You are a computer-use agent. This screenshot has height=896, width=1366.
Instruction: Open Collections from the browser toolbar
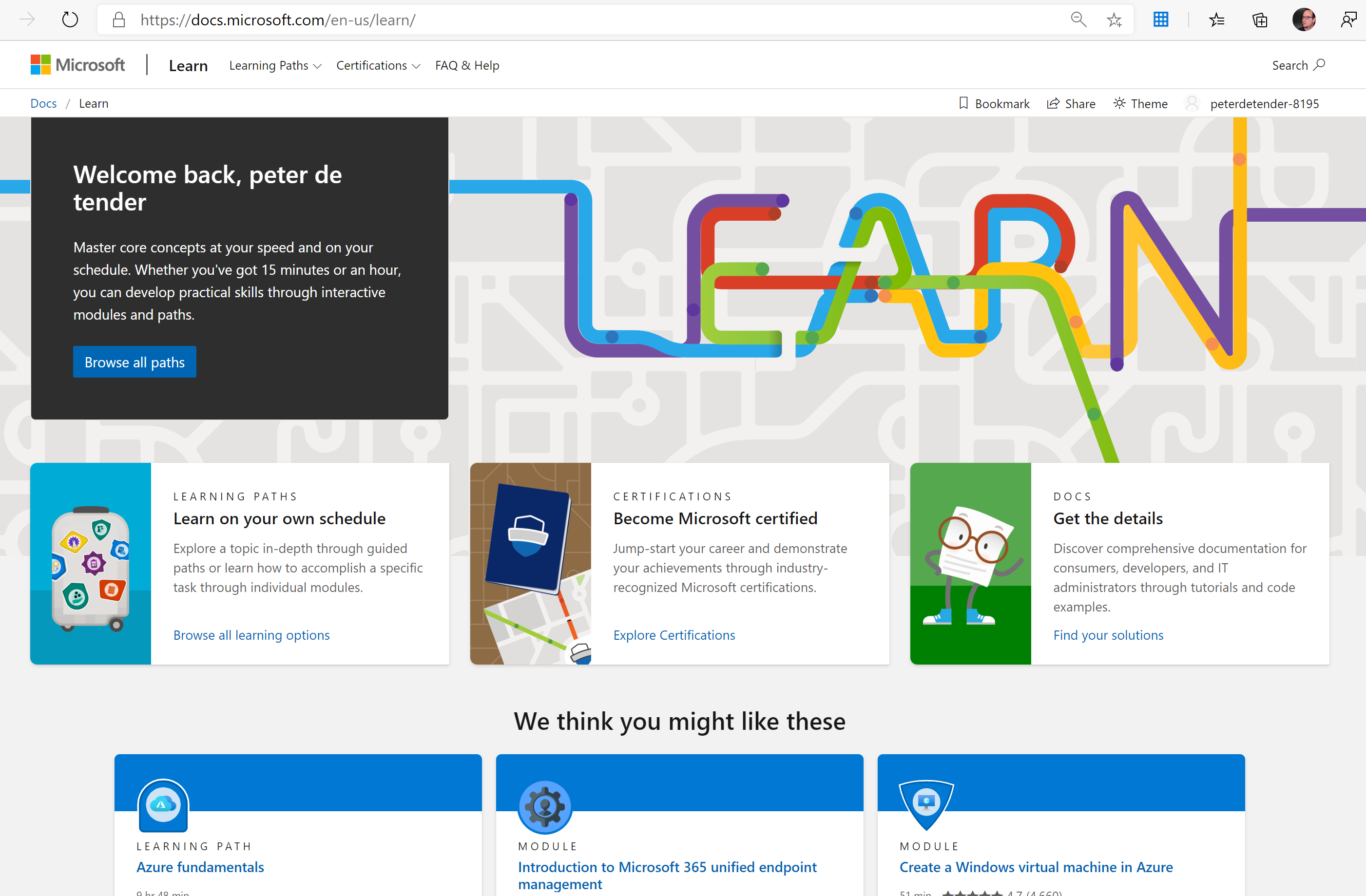click(1260, 19)
